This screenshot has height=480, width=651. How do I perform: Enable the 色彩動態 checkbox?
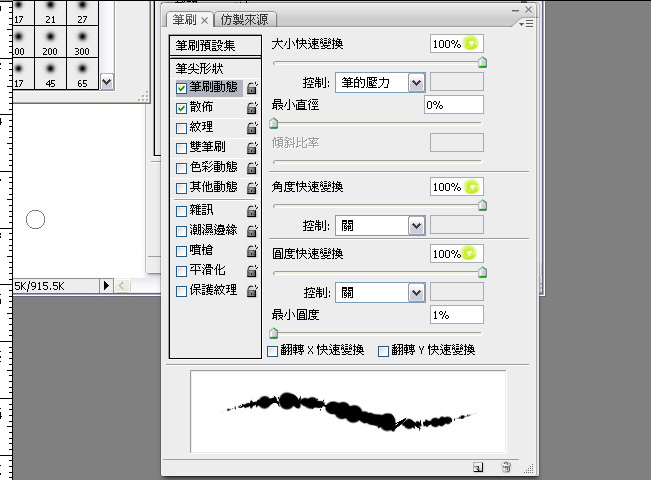click(x=181, y=168)
